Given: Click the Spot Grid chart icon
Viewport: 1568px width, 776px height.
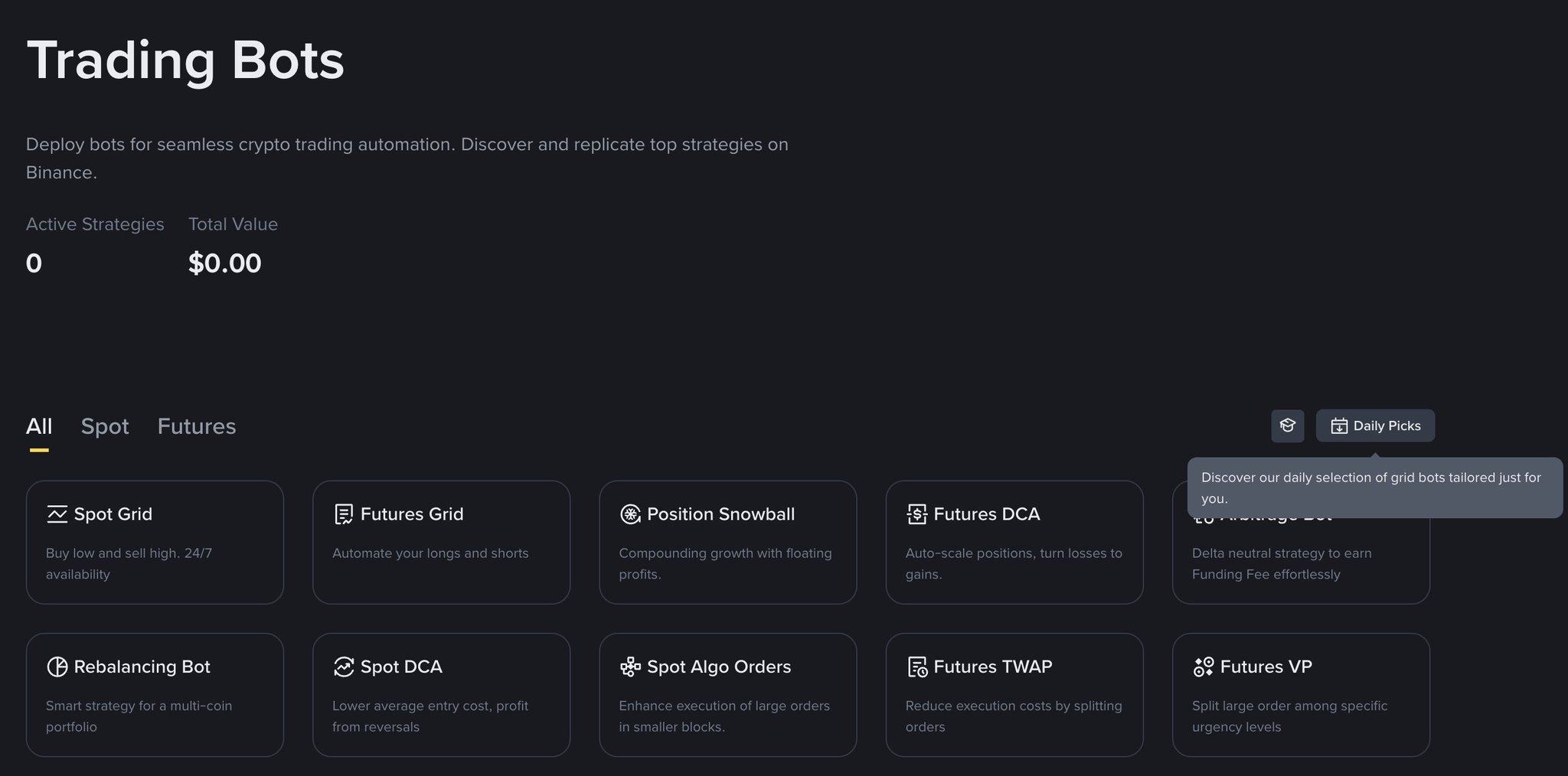Looking at the screenshot, I should point(57,514).
